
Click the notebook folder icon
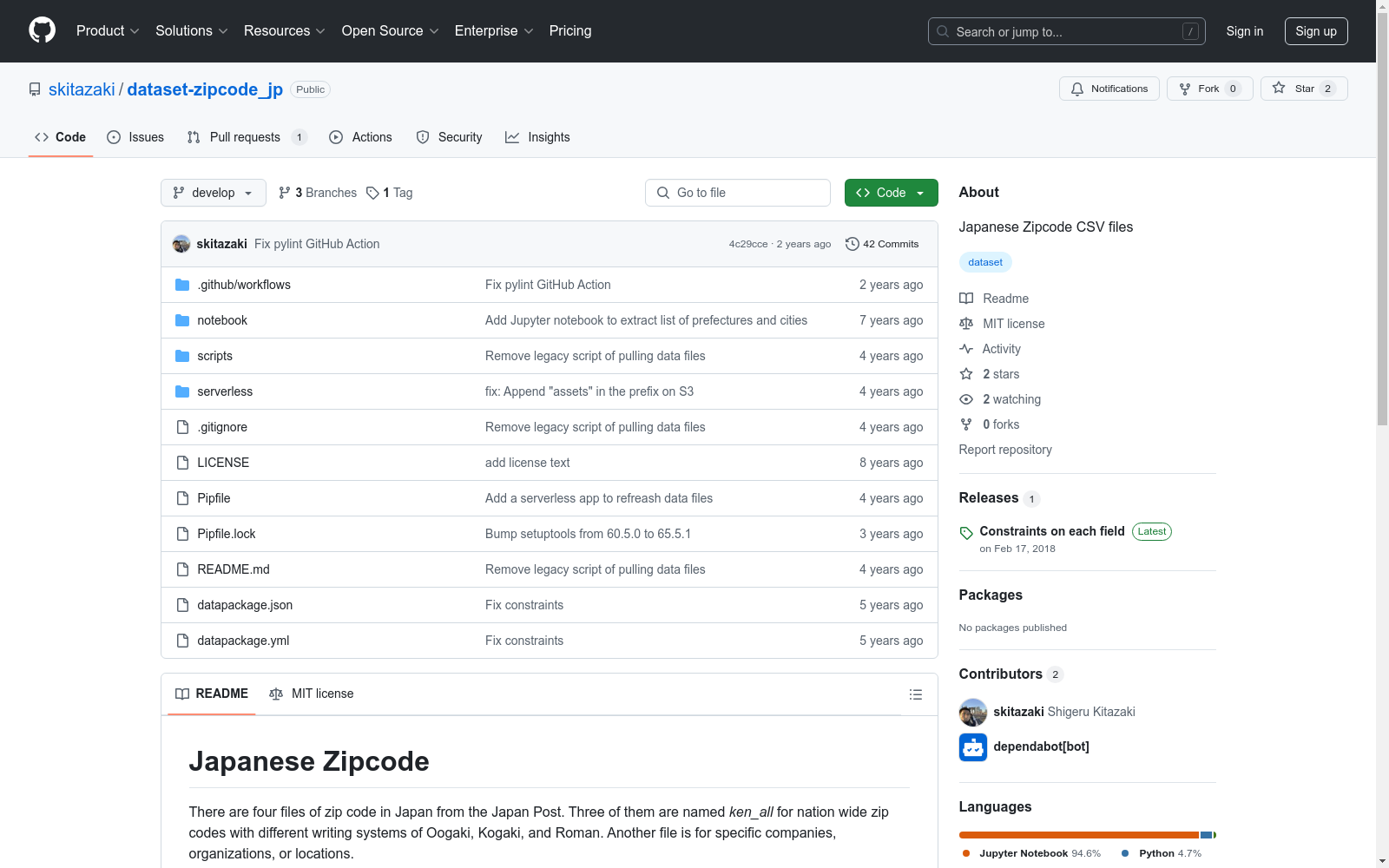(x=182, y=320)
